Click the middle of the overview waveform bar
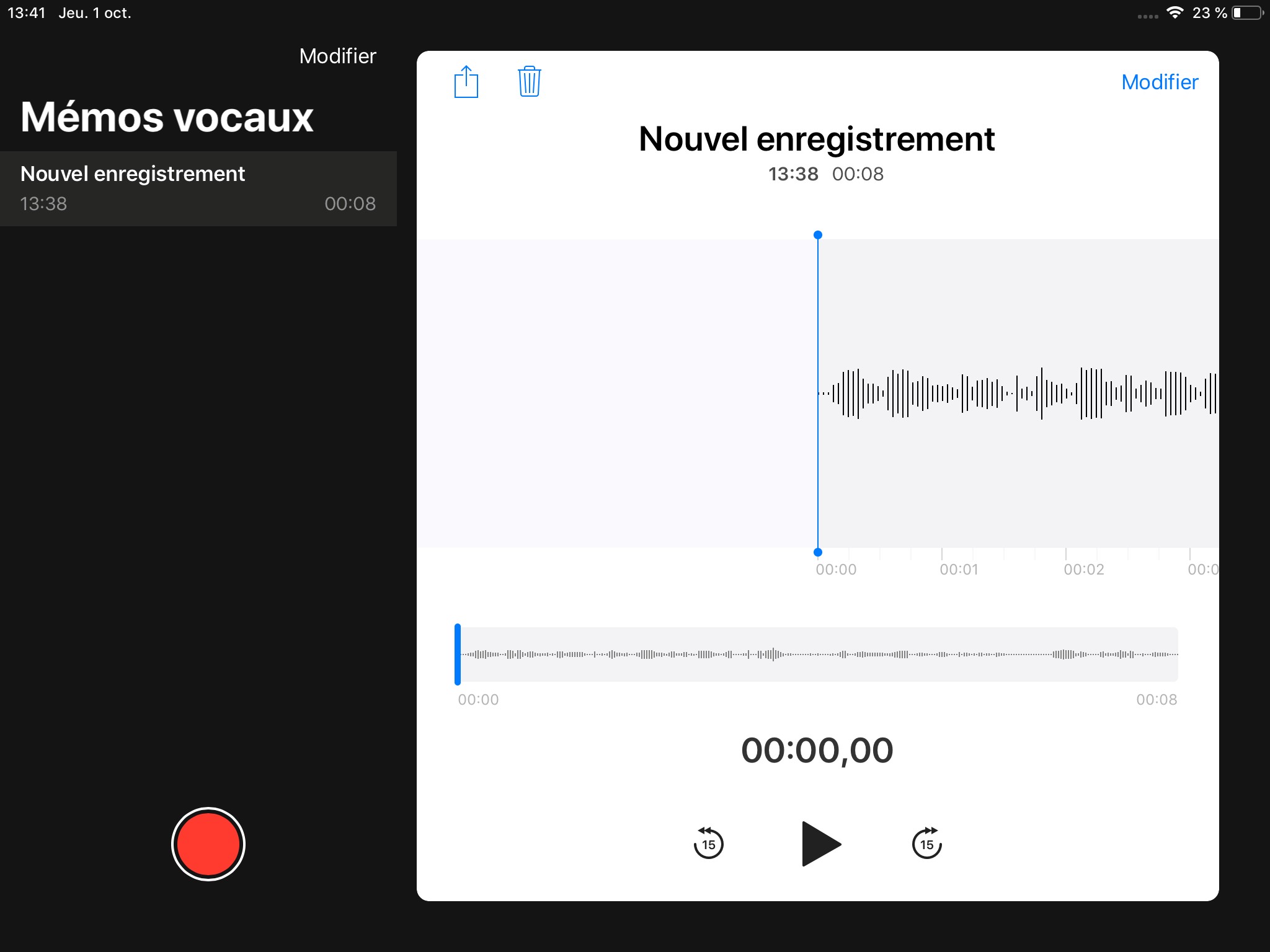 [x=817, y=654]
